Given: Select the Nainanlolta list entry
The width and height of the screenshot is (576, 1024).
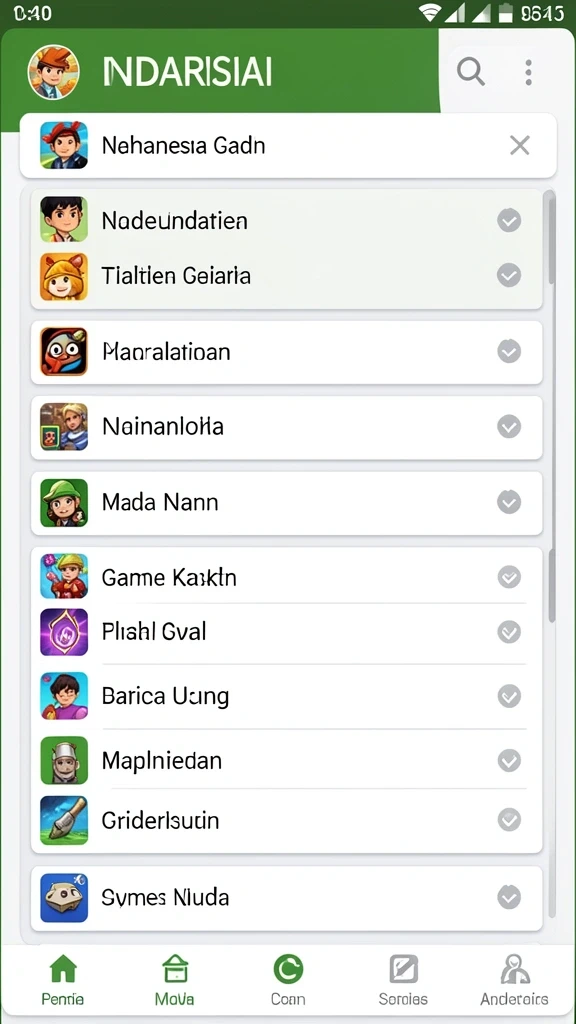Looking at the screenshot, I should pos(287,427).
